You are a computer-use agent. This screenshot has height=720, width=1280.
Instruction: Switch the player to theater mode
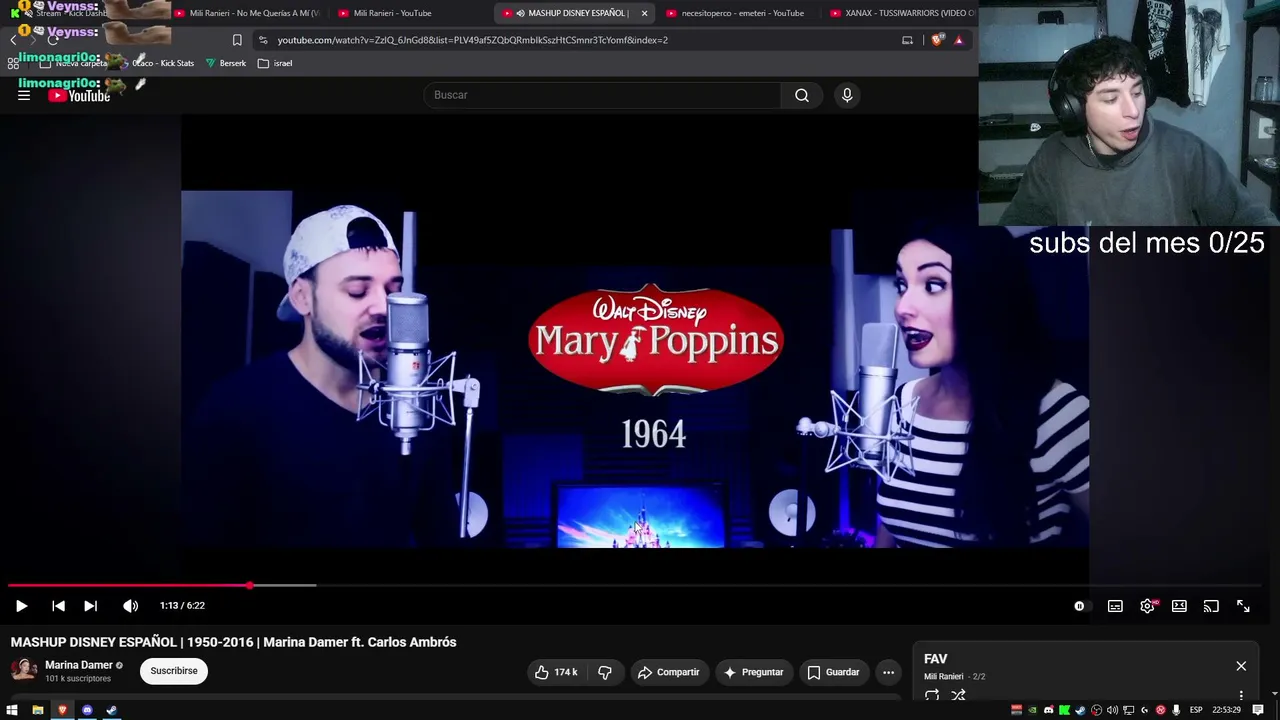point(1179,606)
